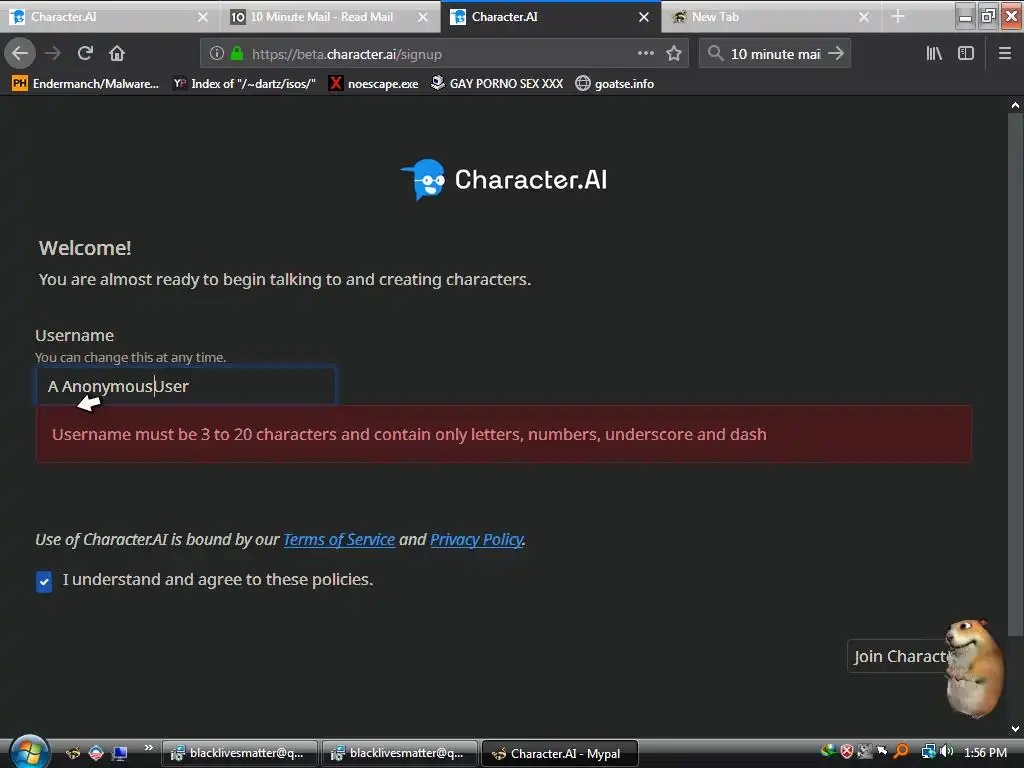Image resolution: width=1024 pixels, height=768 pixels.
Task: Open the goatse.info bookmark
Action: point(615,84)
